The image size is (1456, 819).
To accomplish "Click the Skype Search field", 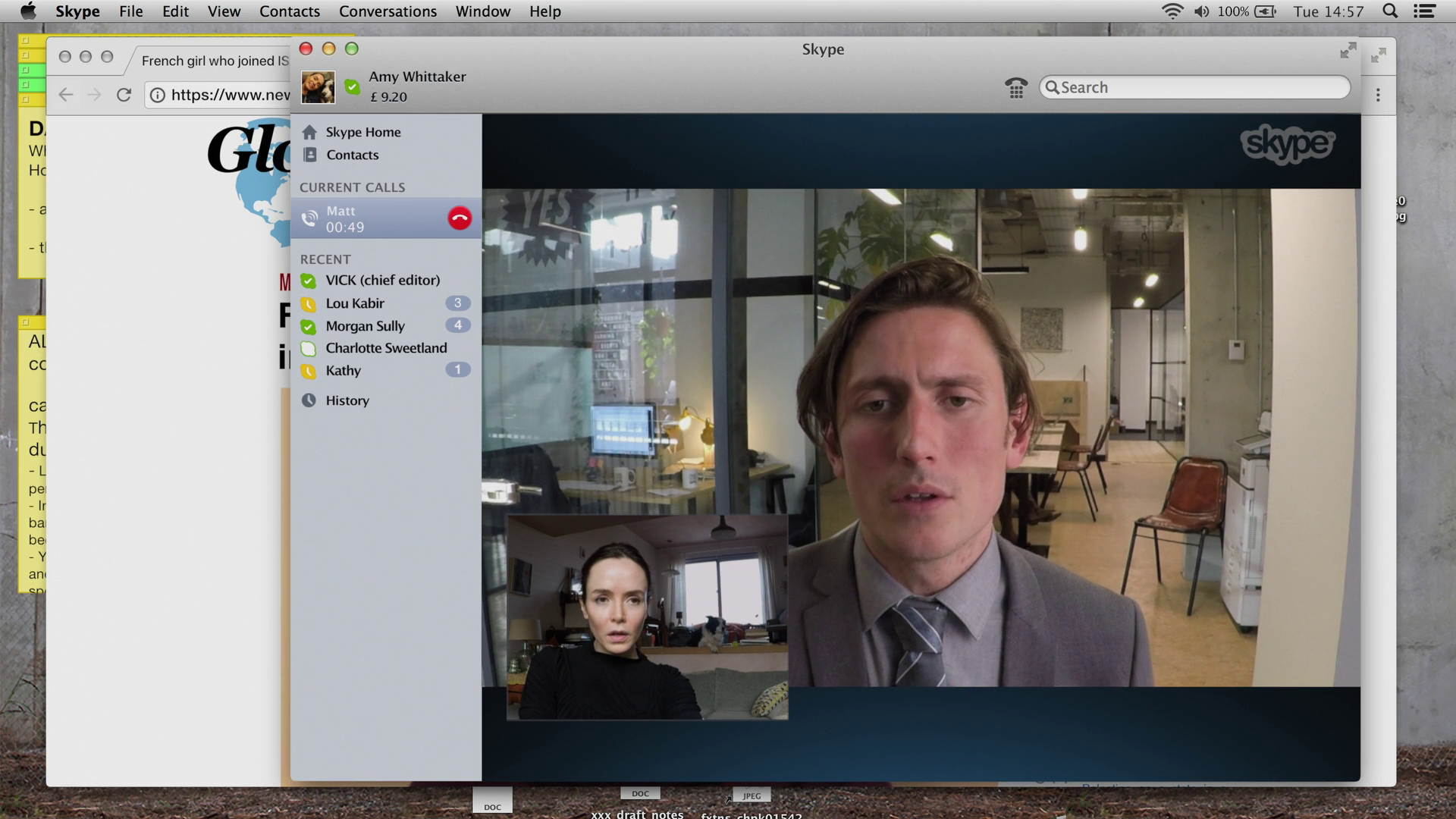I will pos(1194,87).
